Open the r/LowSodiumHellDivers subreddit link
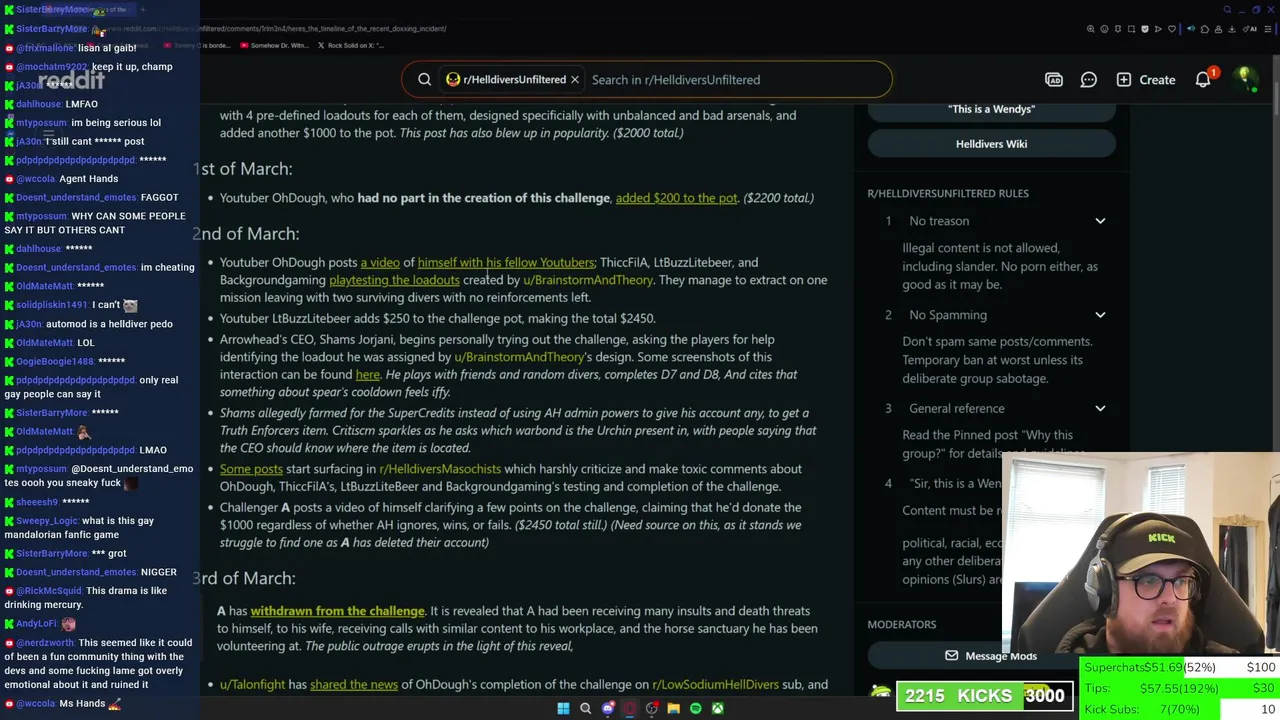 point(715,685)
